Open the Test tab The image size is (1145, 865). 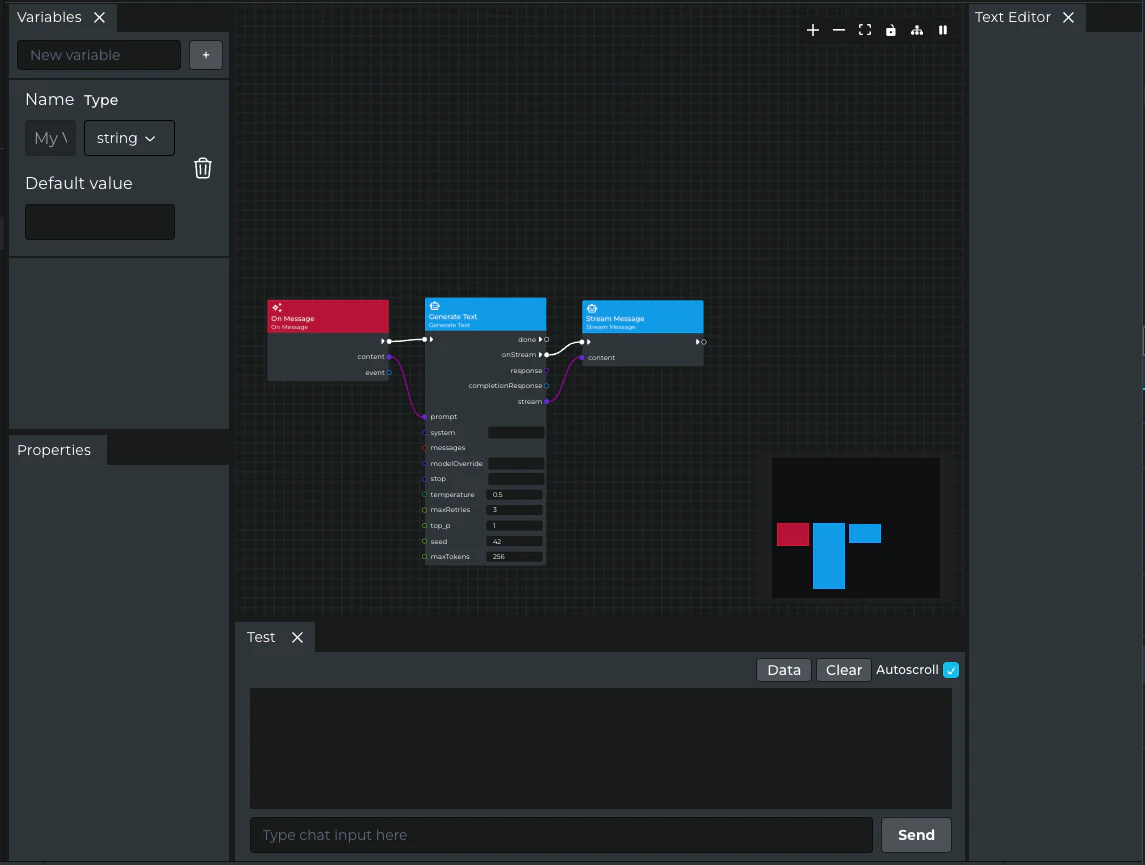[260, 637]
